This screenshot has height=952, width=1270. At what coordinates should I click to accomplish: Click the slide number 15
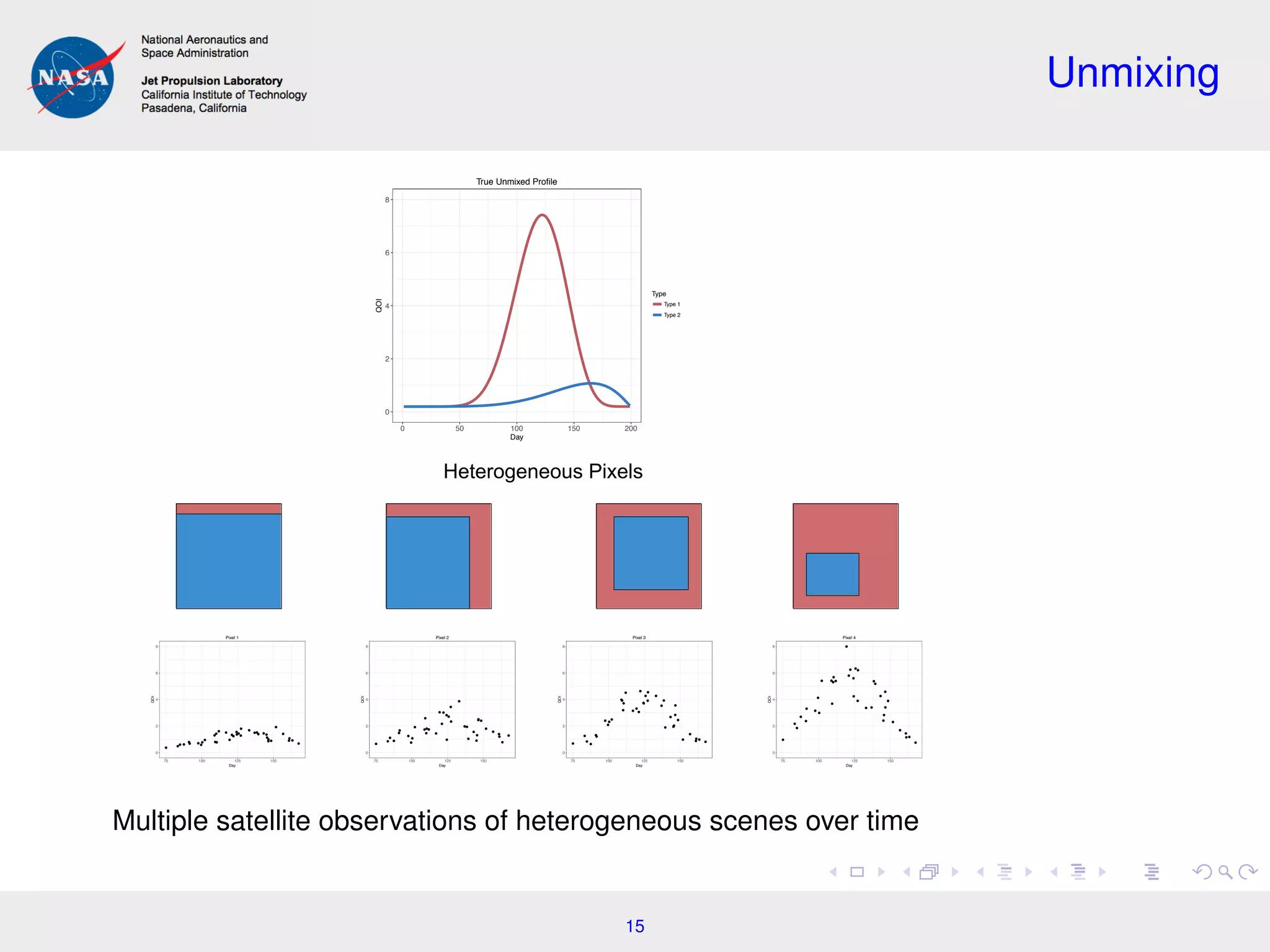point(635,926)
